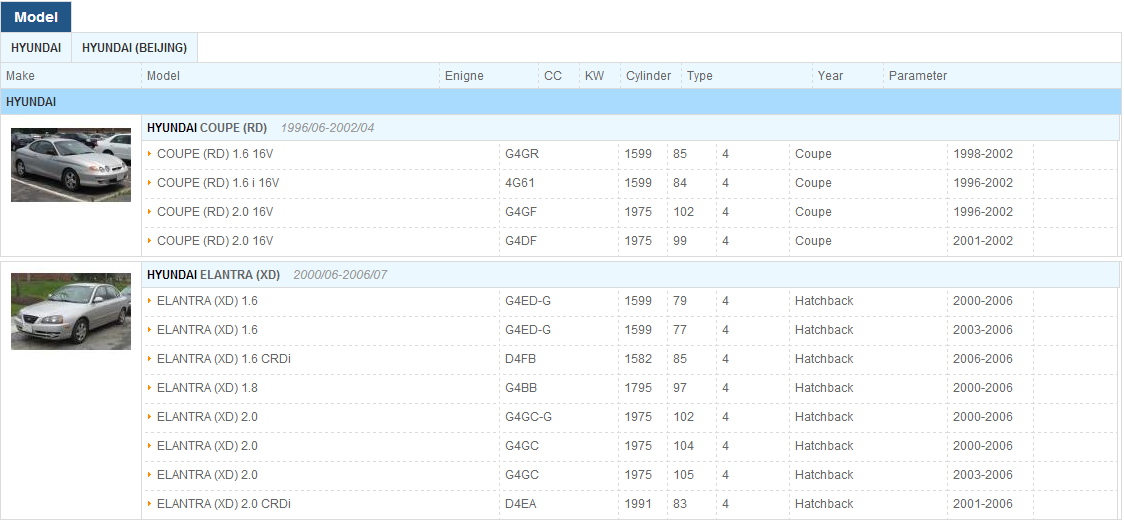Open COUPE (RD) 1.6 16V model link
The width and height of the screenshot is (1124, 523).
[x=215, y=154]
